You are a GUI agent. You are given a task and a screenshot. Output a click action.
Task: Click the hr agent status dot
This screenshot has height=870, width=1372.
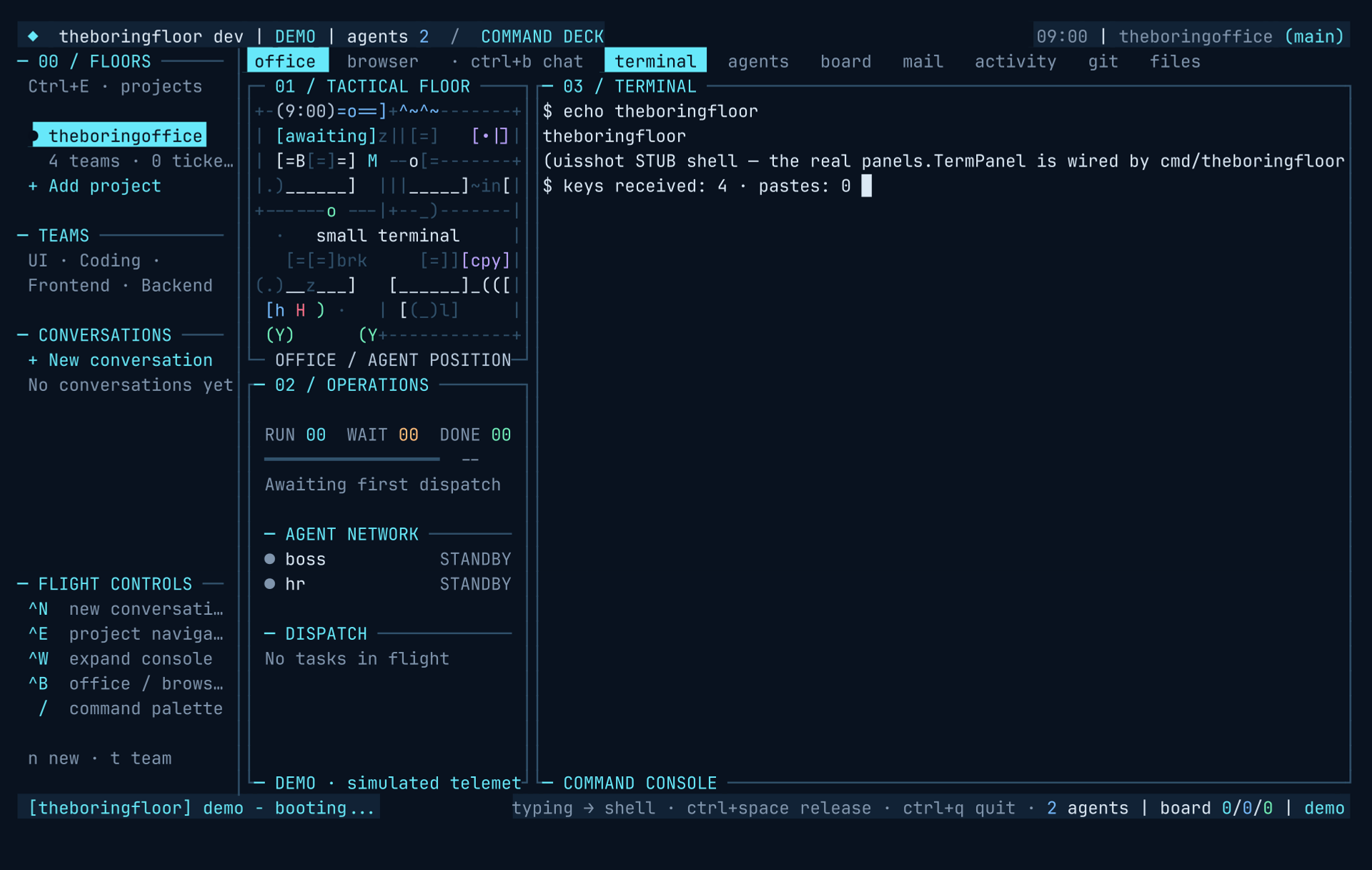[x=269, y=584]
